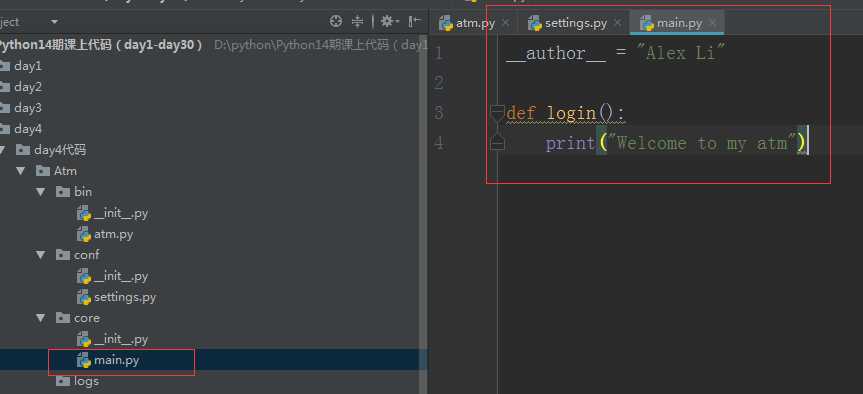
Task: Click the fold end marker on print line
Action: pos(497,144)
